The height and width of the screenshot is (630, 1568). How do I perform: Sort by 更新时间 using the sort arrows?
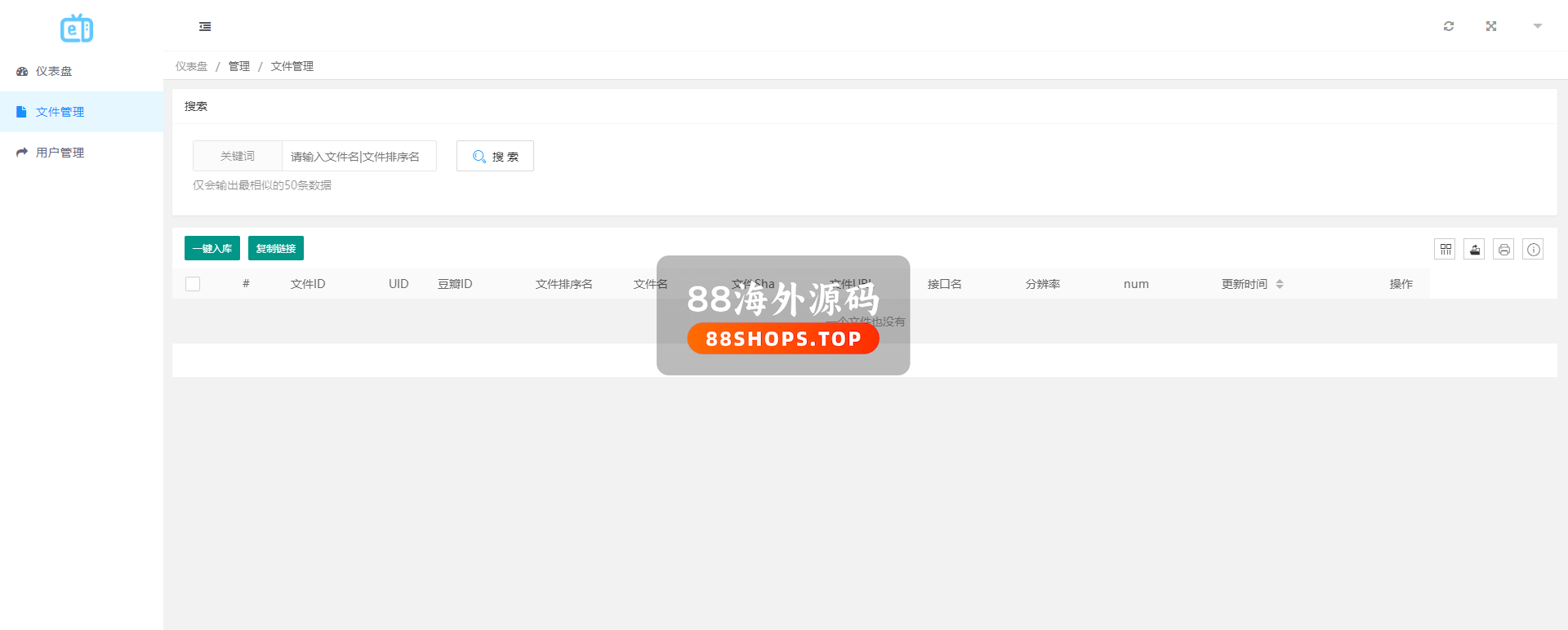(1280, 284)
